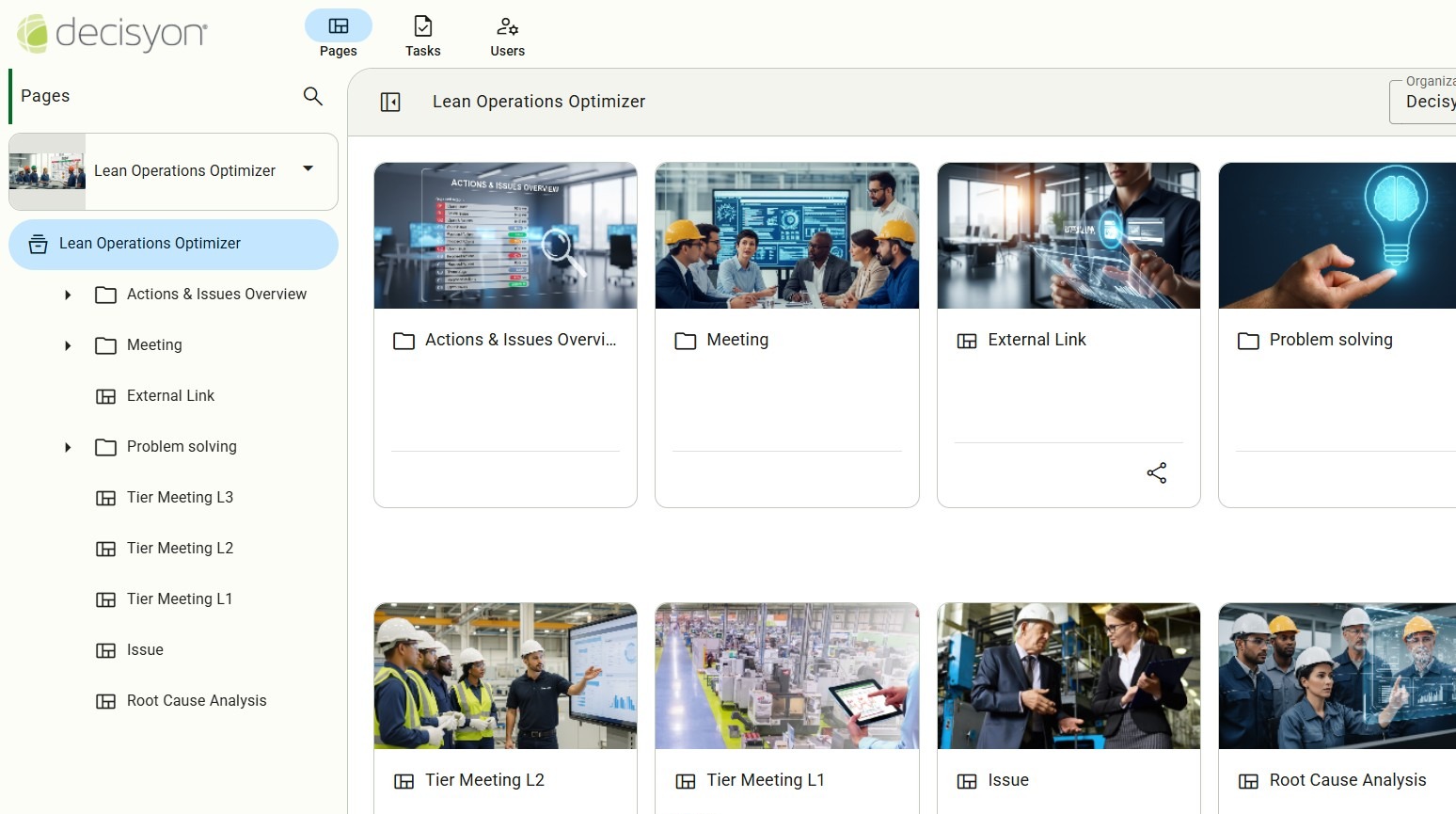
Task: Select Issue page in the sidebar
Action: coord(145,650)
